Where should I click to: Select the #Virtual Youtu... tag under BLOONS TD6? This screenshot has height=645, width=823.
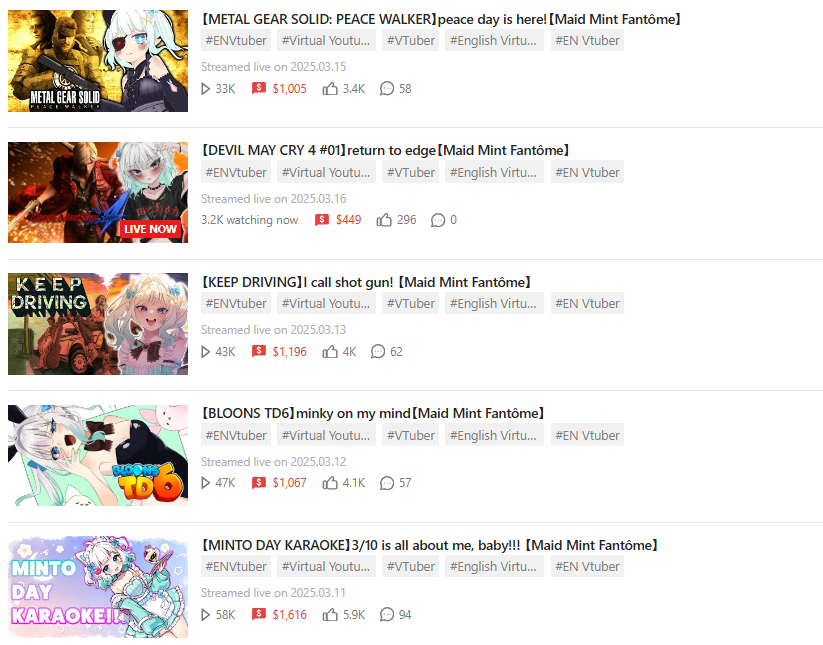(x=325, y=435)
